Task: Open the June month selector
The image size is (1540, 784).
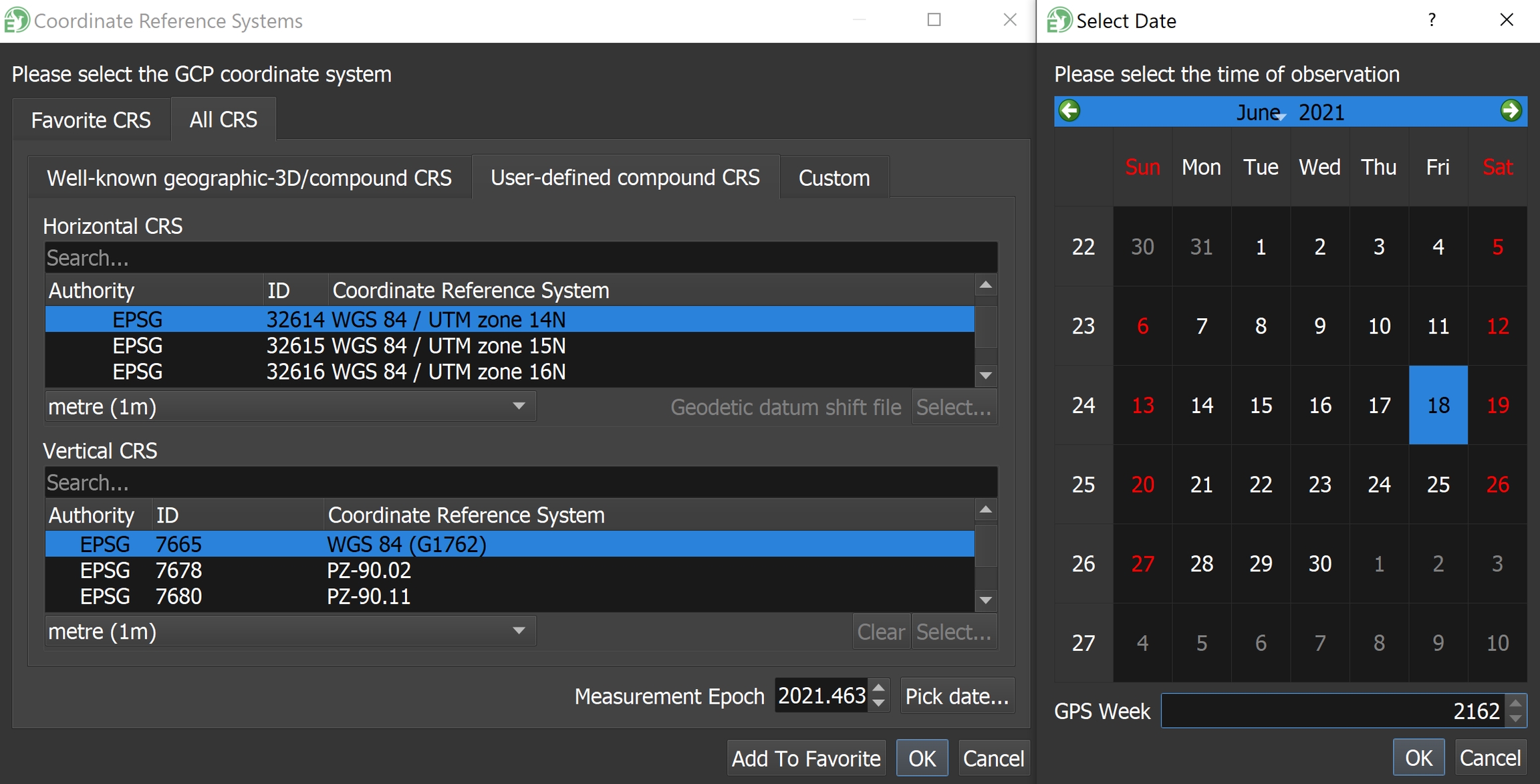Action: 1259,112
